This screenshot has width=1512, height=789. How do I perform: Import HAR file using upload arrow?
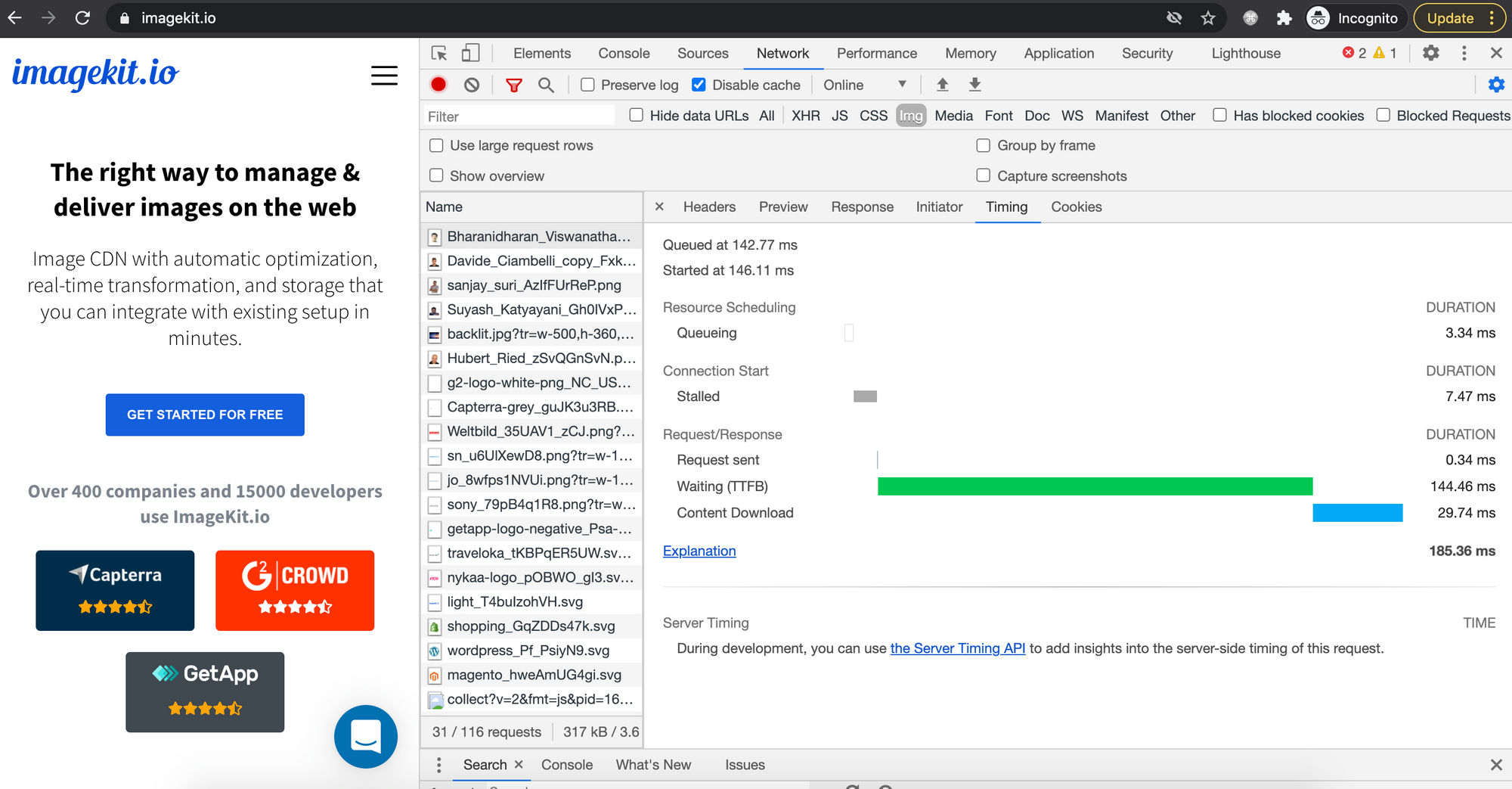(942, 85)
